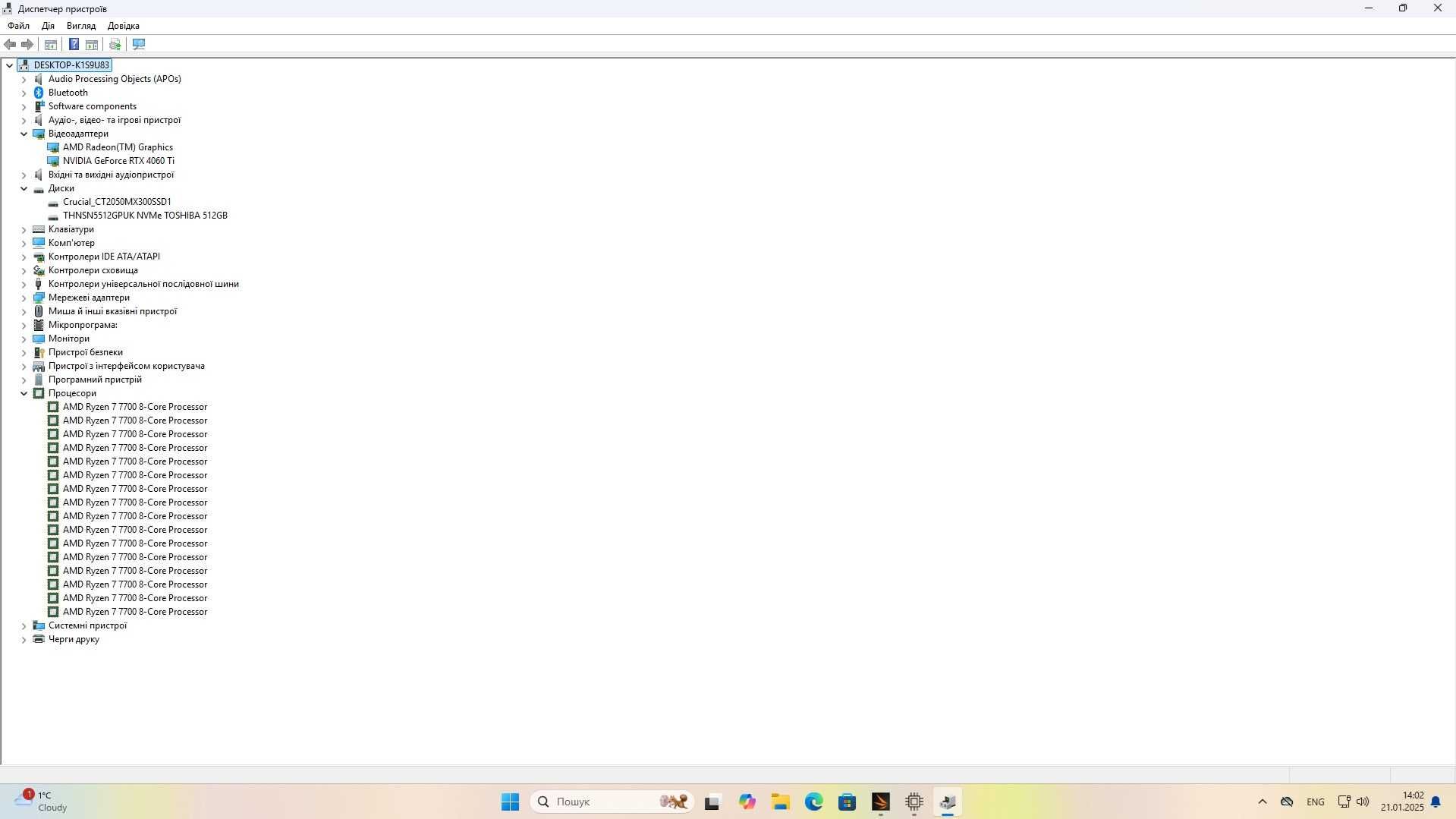This screenshot has height=819, width=1456.
Task: Click the Диски drive icon
Action: click(x=39, y=188)
